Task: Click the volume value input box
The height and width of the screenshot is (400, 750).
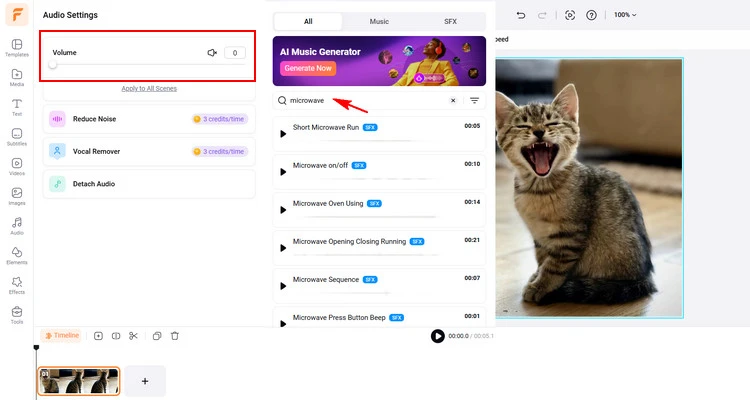Action: click(235, 53)
